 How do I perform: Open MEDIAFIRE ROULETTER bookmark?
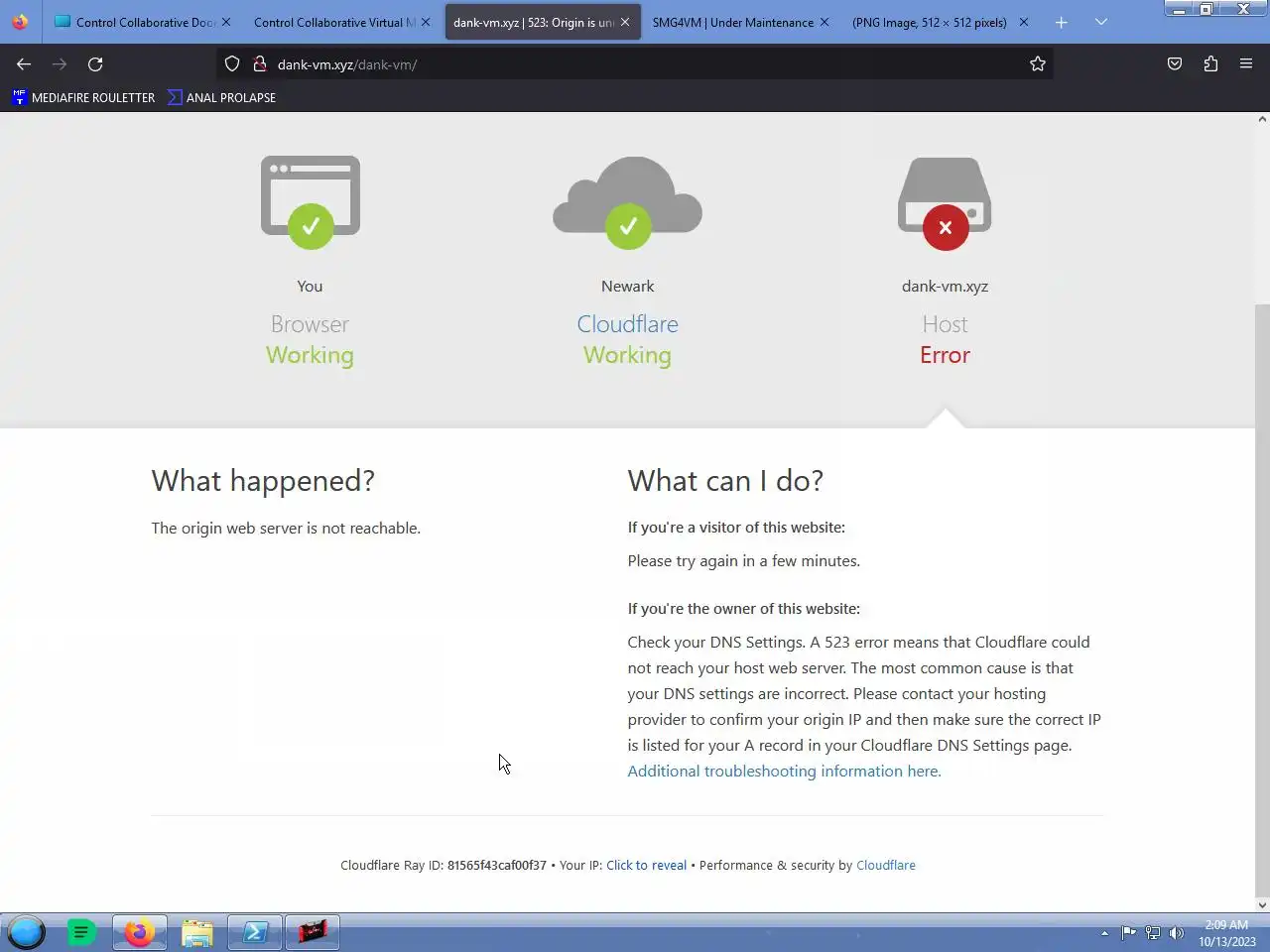point(83,97)
